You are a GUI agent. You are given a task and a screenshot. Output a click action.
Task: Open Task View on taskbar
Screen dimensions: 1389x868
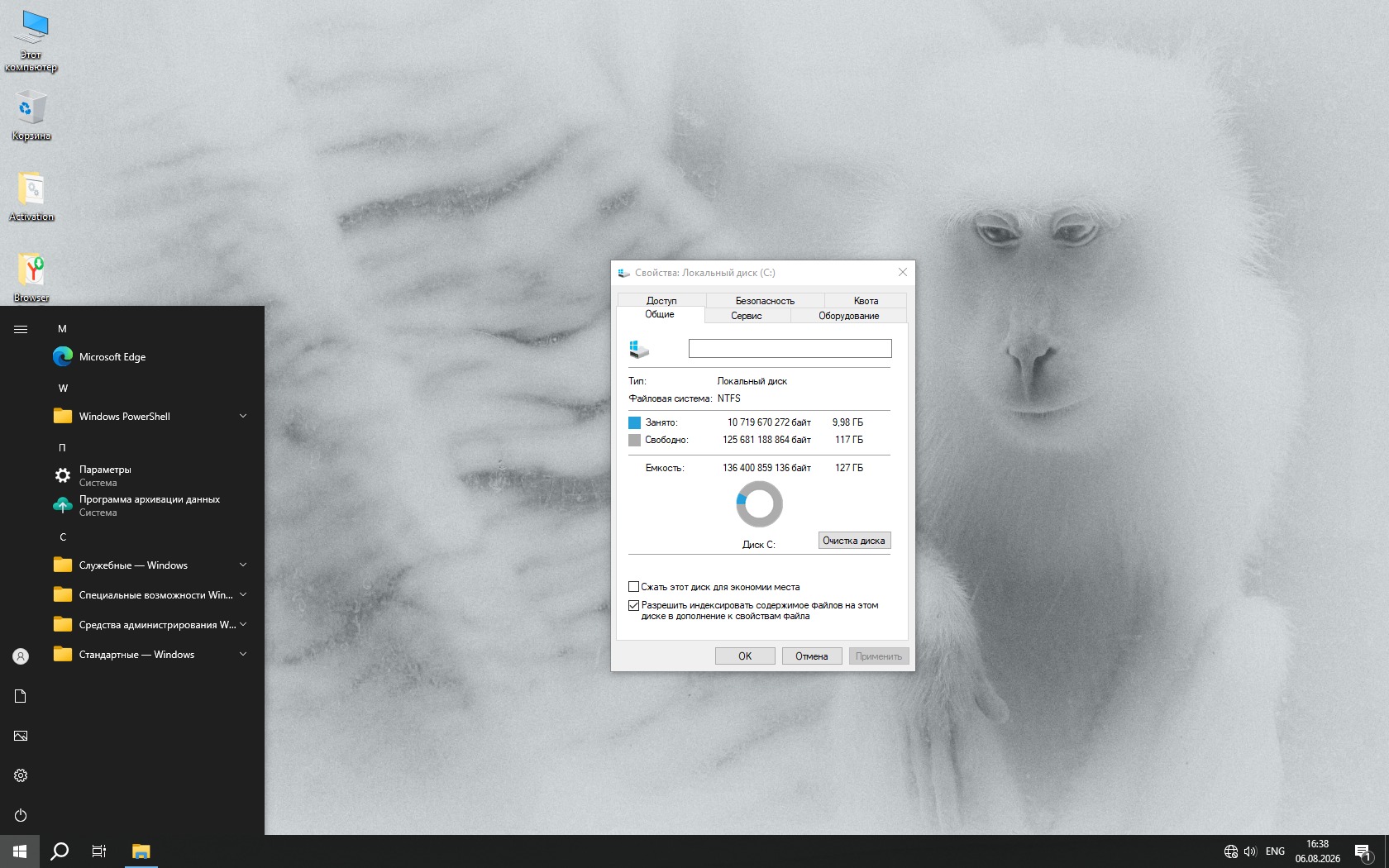tap(99, 851)
